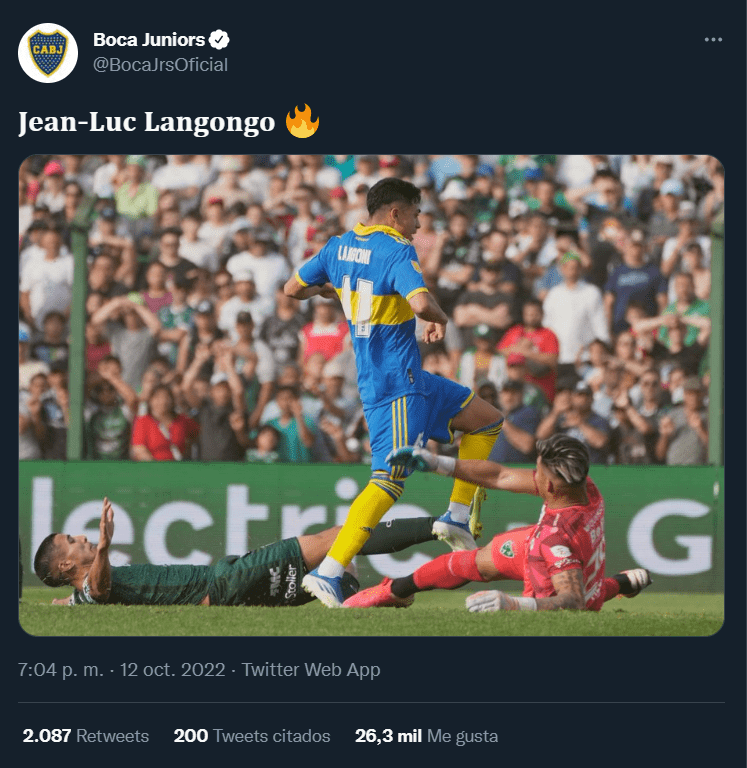Open the Boca Juniors display name
The height and width of the screenshot is (768, 747).
(149, 40)
